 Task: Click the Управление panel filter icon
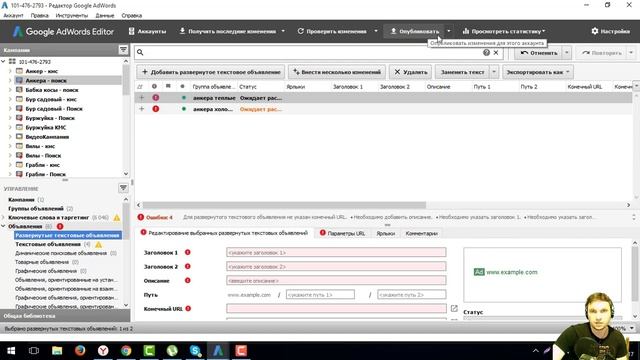coord(123,188)
